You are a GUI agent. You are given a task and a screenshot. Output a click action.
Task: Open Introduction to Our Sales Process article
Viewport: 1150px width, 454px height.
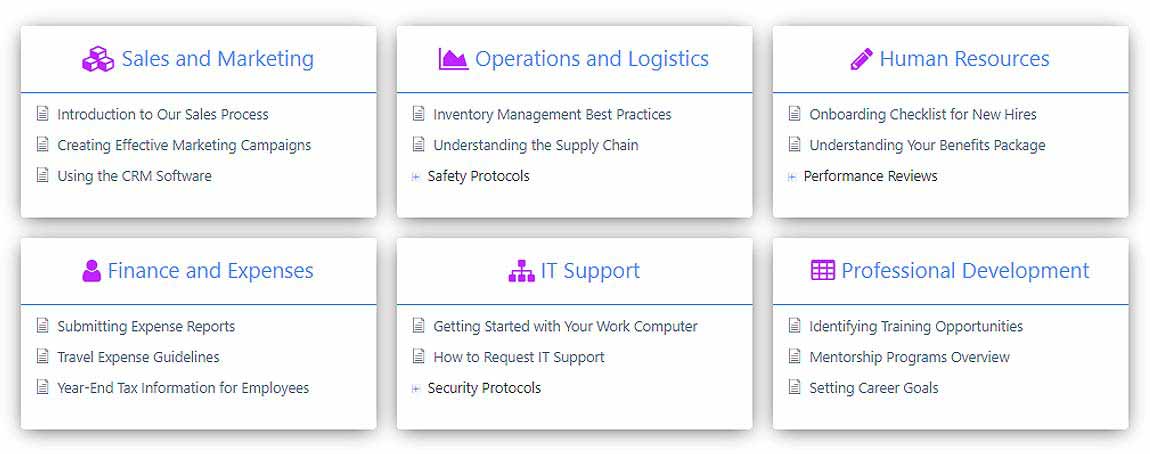click(163, 115)
